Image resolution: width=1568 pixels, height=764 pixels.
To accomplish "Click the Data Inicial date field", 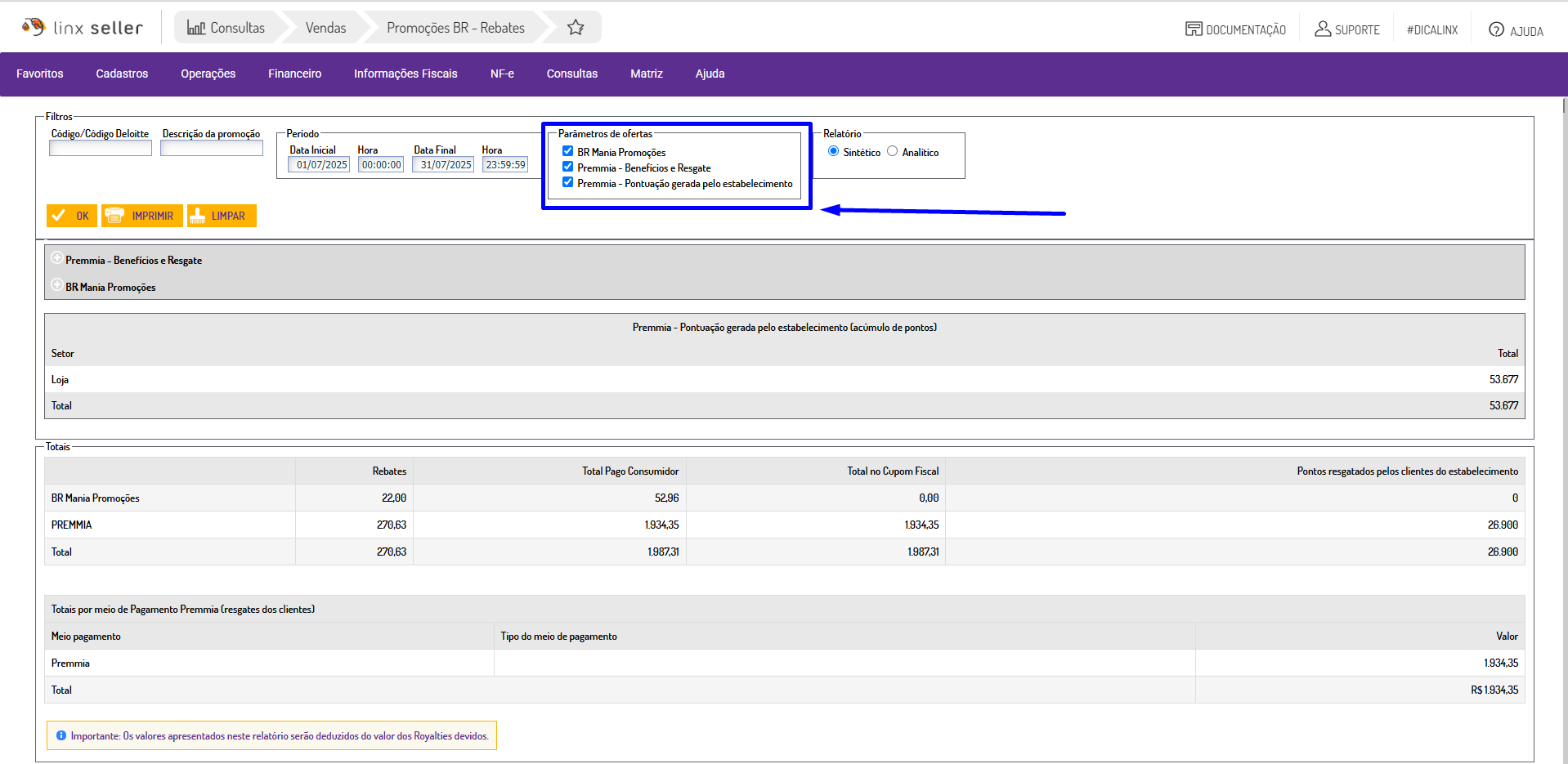I will click(320, 165).
